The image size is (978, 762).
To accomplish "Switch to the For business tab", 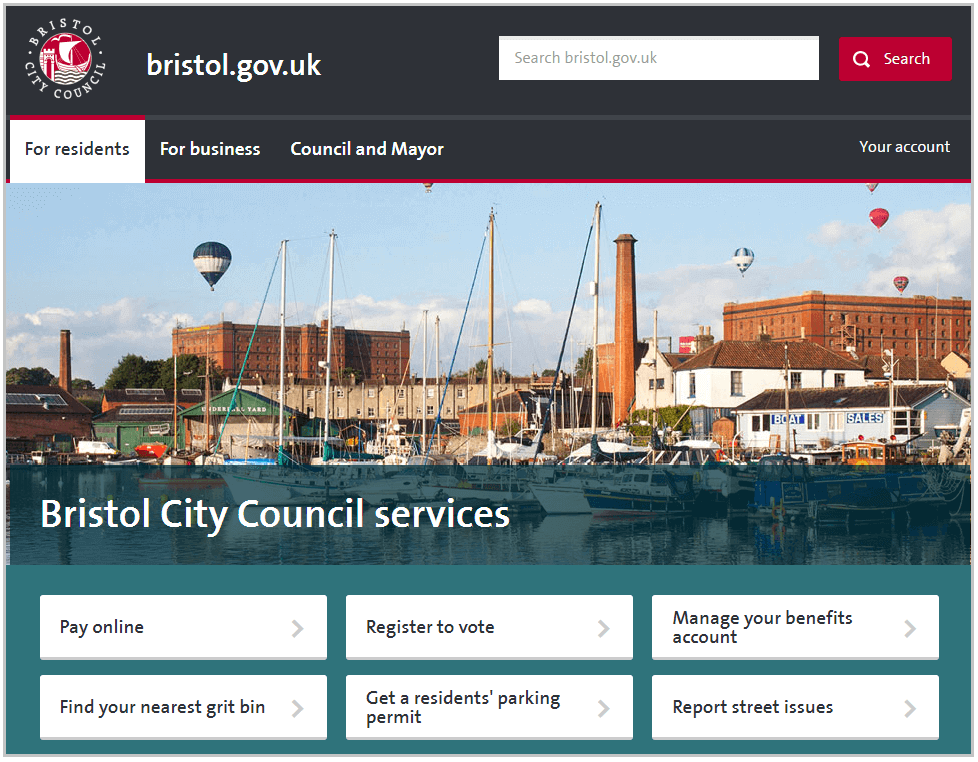I will pyautogui.click(x=210, y=150).
